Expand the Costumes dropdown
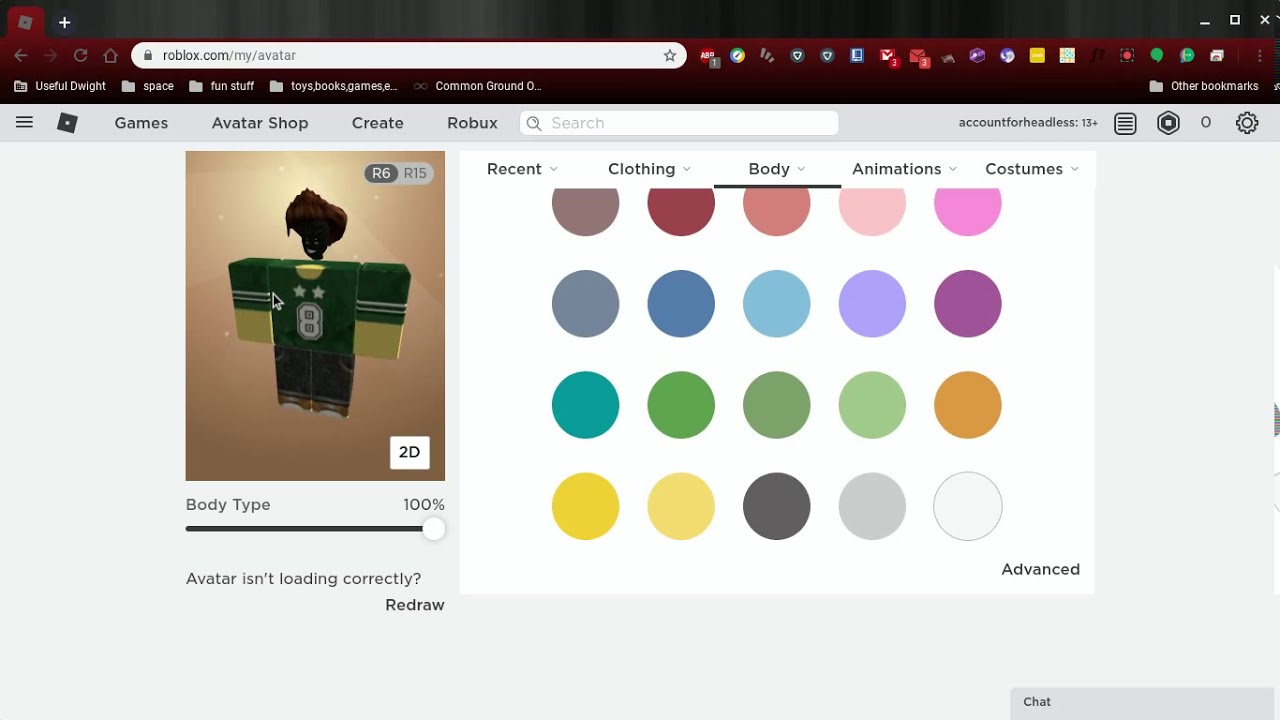Viewport: 1280px width, 720px height. (x=1031, y=169)
